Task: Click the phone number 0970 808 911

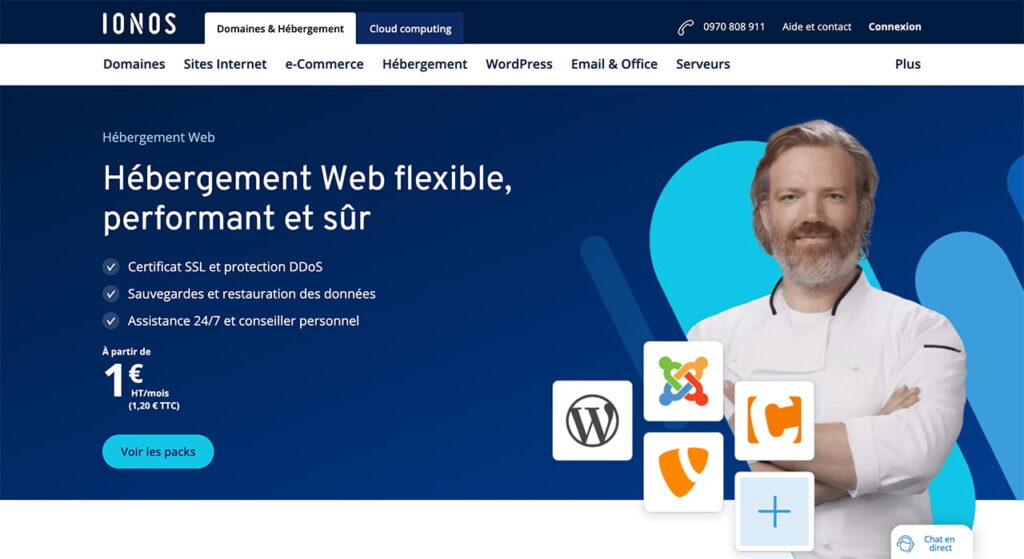Action: coord(733,27)
